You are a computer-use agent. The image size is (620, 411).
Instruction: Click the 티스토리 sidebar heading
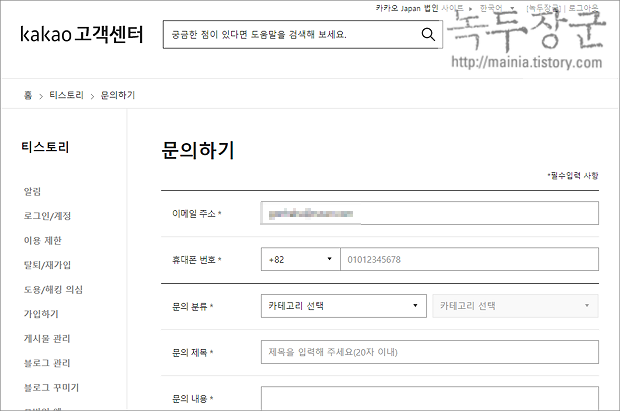click(45, 147)
